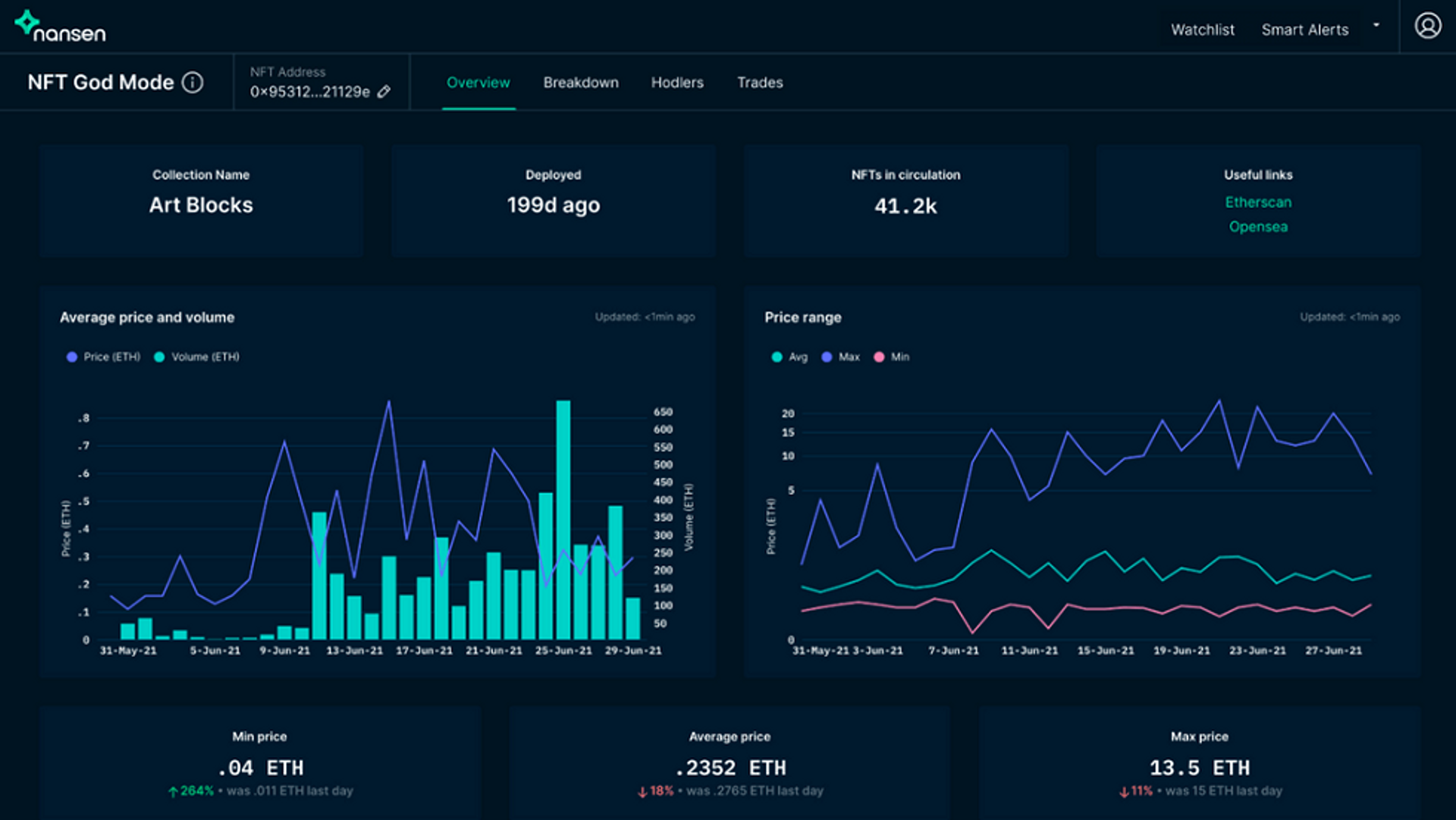This screenshot has height=820, width=1456.
Task: Edit the NFT Address with the pencil icon
Action: [384, 92]
